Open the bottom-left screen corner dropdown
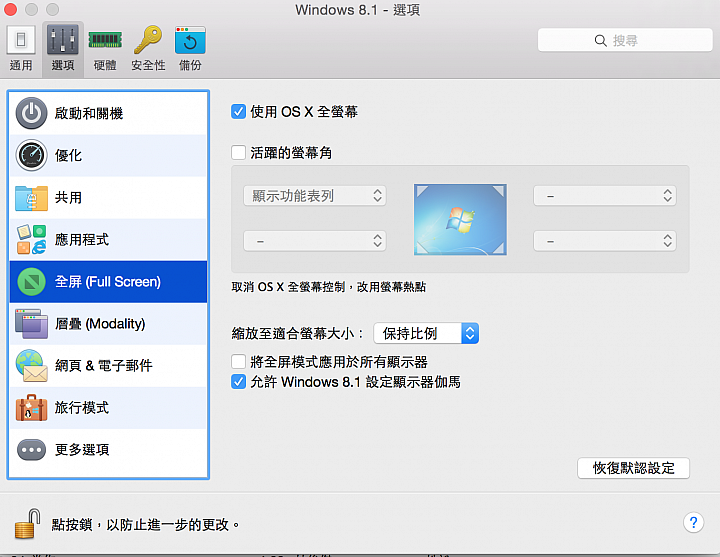The height and width of the screenshot is (557, 720). click(x=315, y=241)
